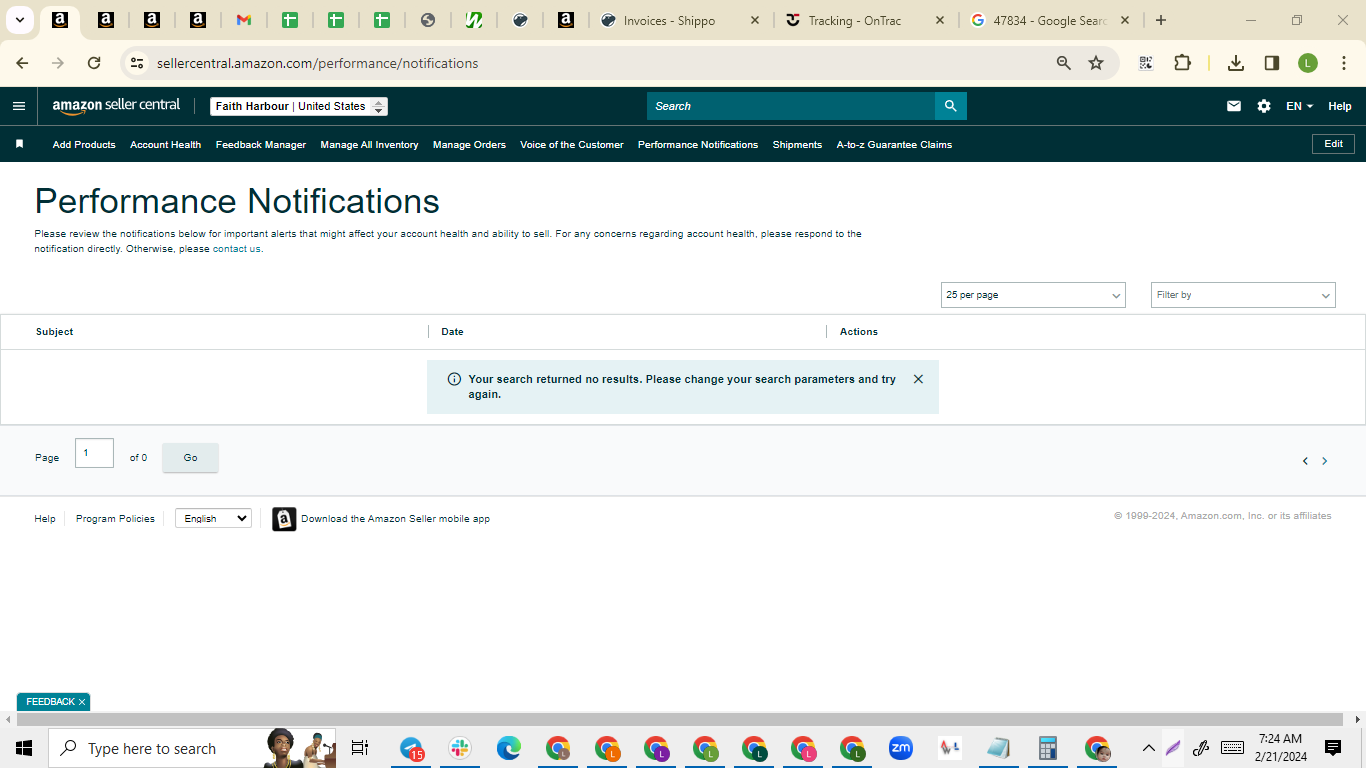
Task: Switch to the Gmail browser tab
Action: pos(243,20)
